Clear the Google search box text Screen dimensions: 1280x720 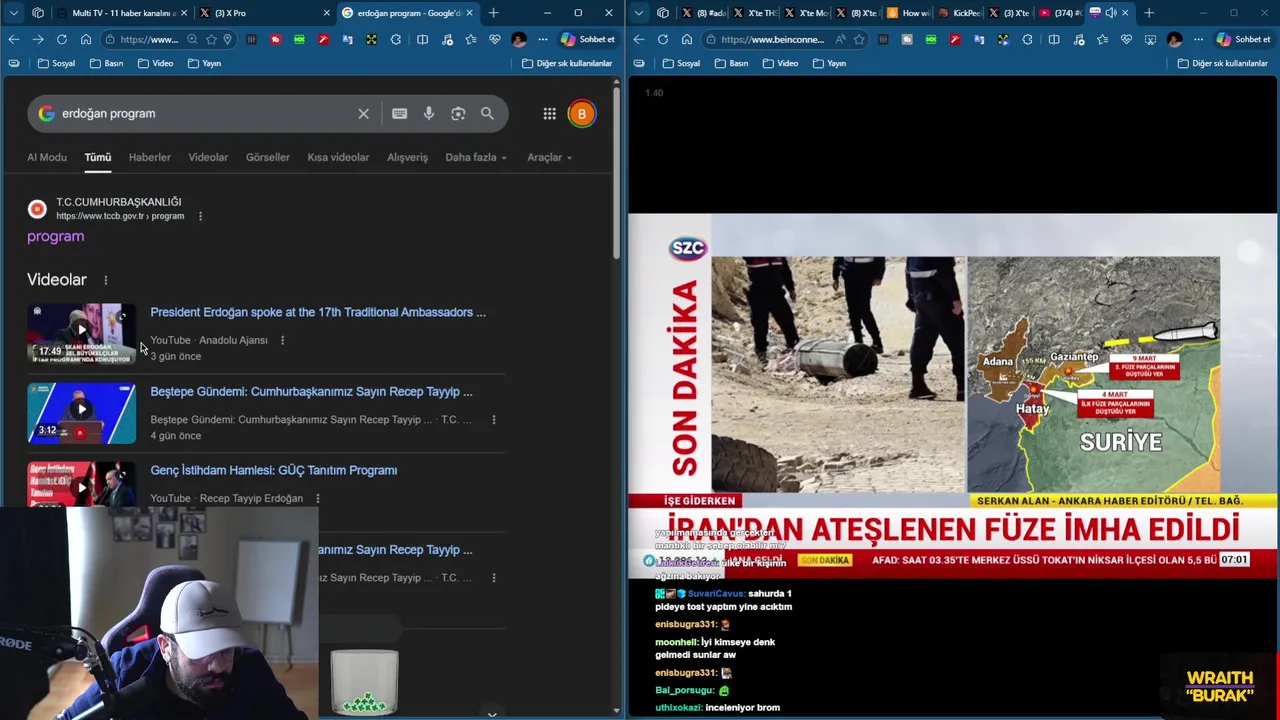(363, 113)
